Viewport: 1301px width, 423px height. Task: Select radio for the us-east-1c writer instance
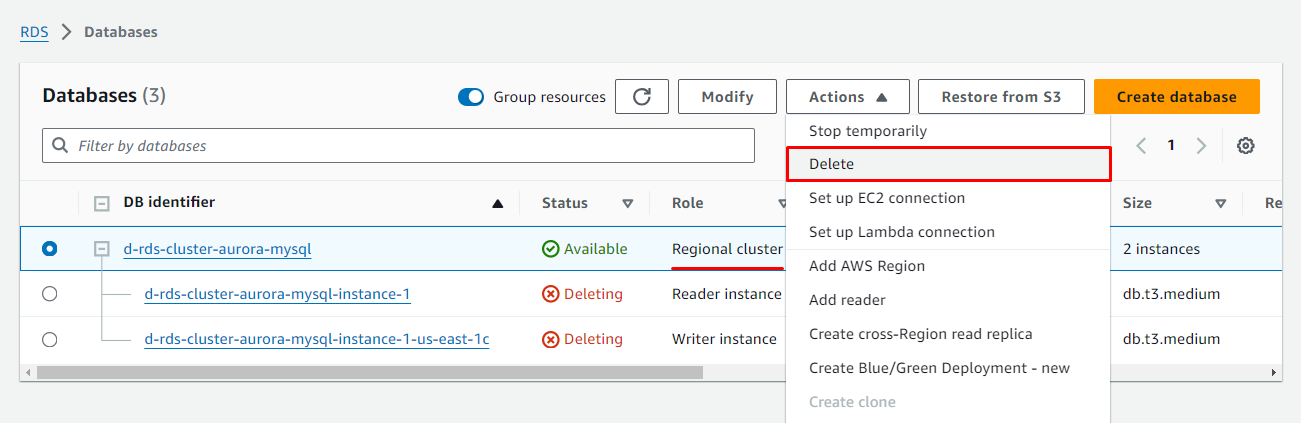pyautogui.click(x=50, y=339)
